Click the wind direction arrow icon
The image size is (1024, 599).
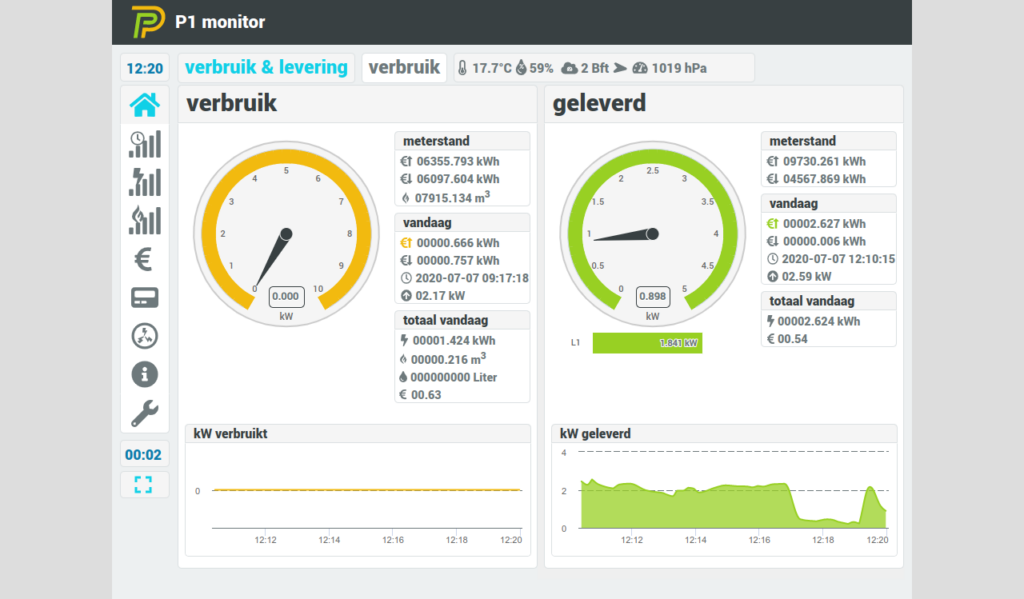pyautogui.click(x=620, y=68)
